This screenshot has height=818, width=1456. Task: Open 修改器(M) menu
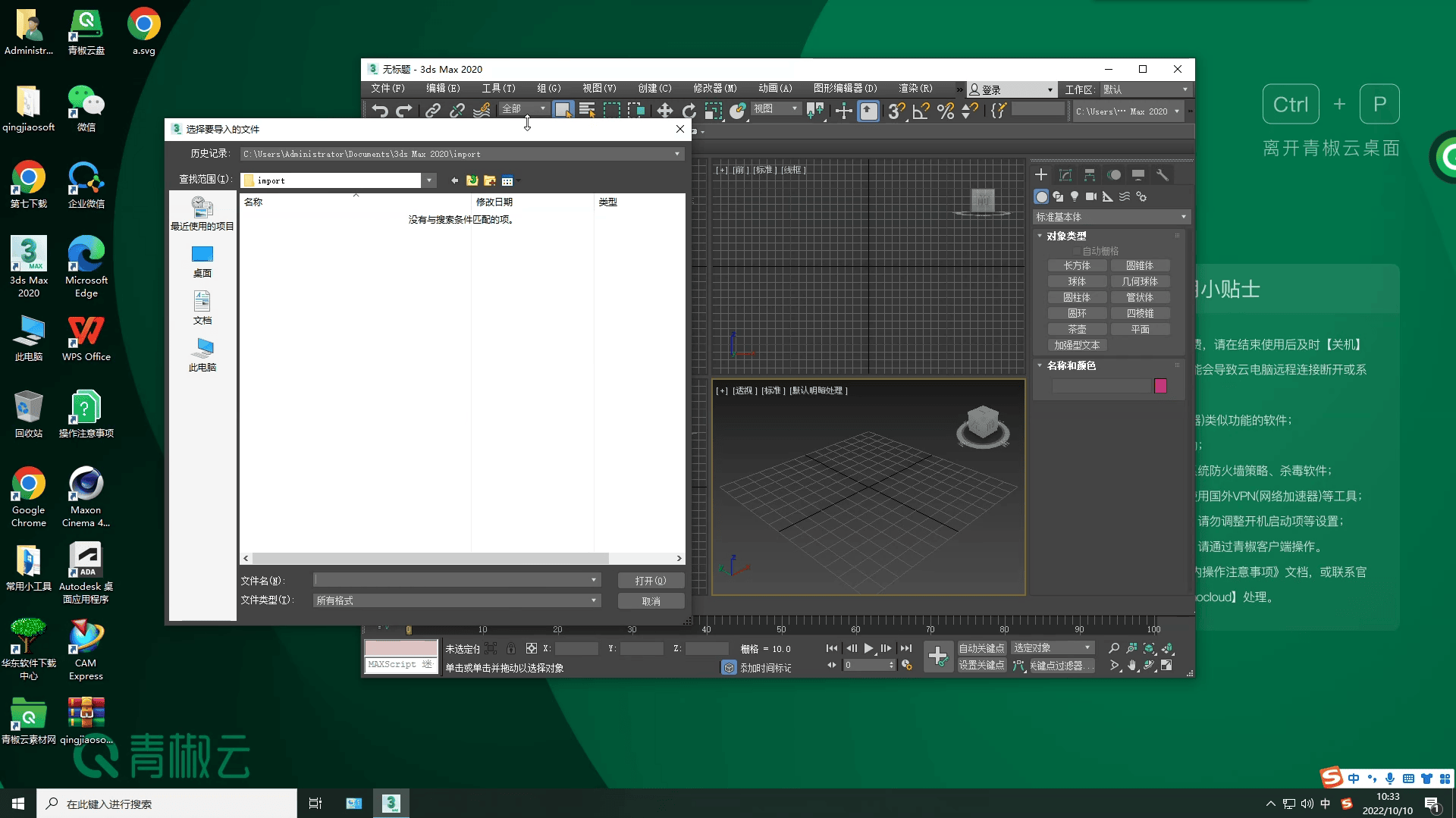[x=714, y=89]
